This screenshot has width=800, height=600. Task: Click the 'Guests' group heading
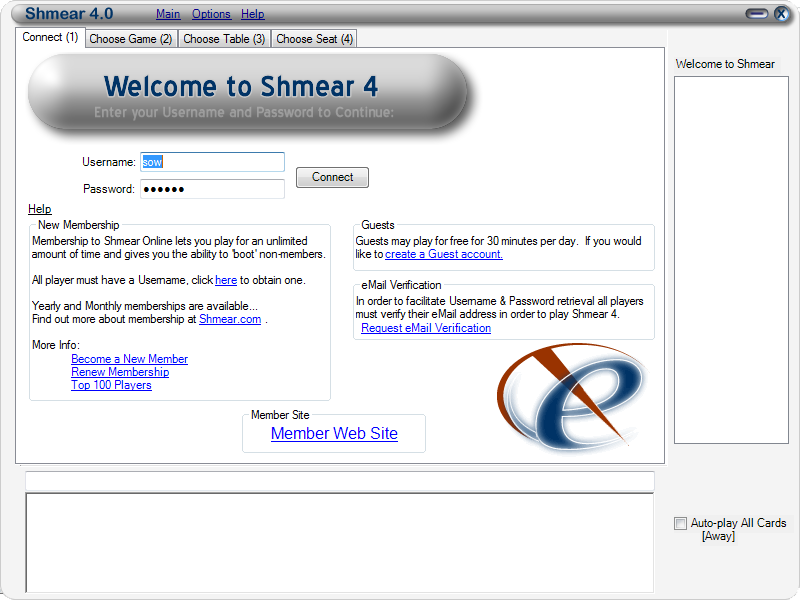(378, 225)
